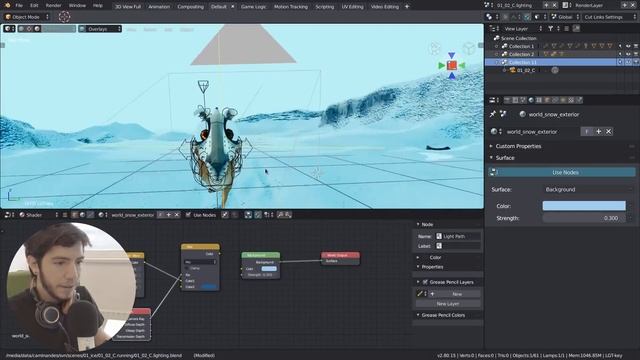Image resolution: width=640 pixels, height=360 pixels.
Task: Open the viewport editor type selector
Action: (x=9, y=29)
